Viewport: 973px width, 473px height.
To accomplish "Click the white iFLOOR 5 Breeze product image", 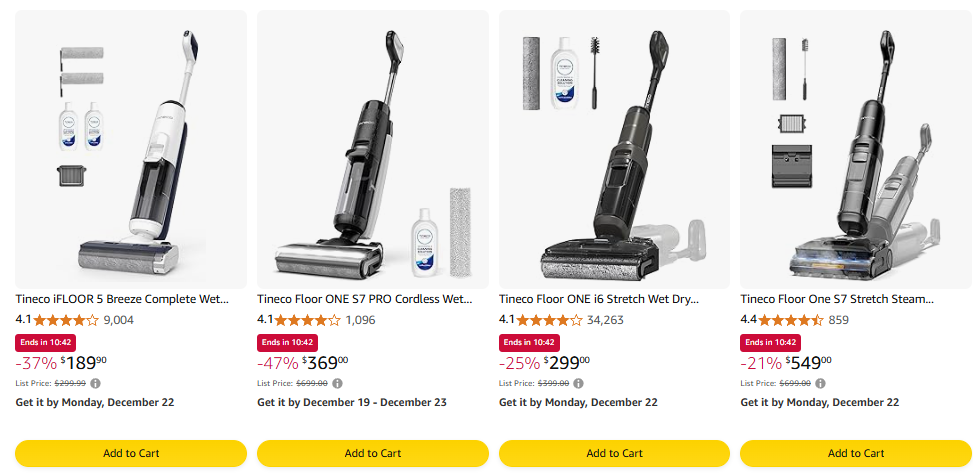I will pos(131,150).
